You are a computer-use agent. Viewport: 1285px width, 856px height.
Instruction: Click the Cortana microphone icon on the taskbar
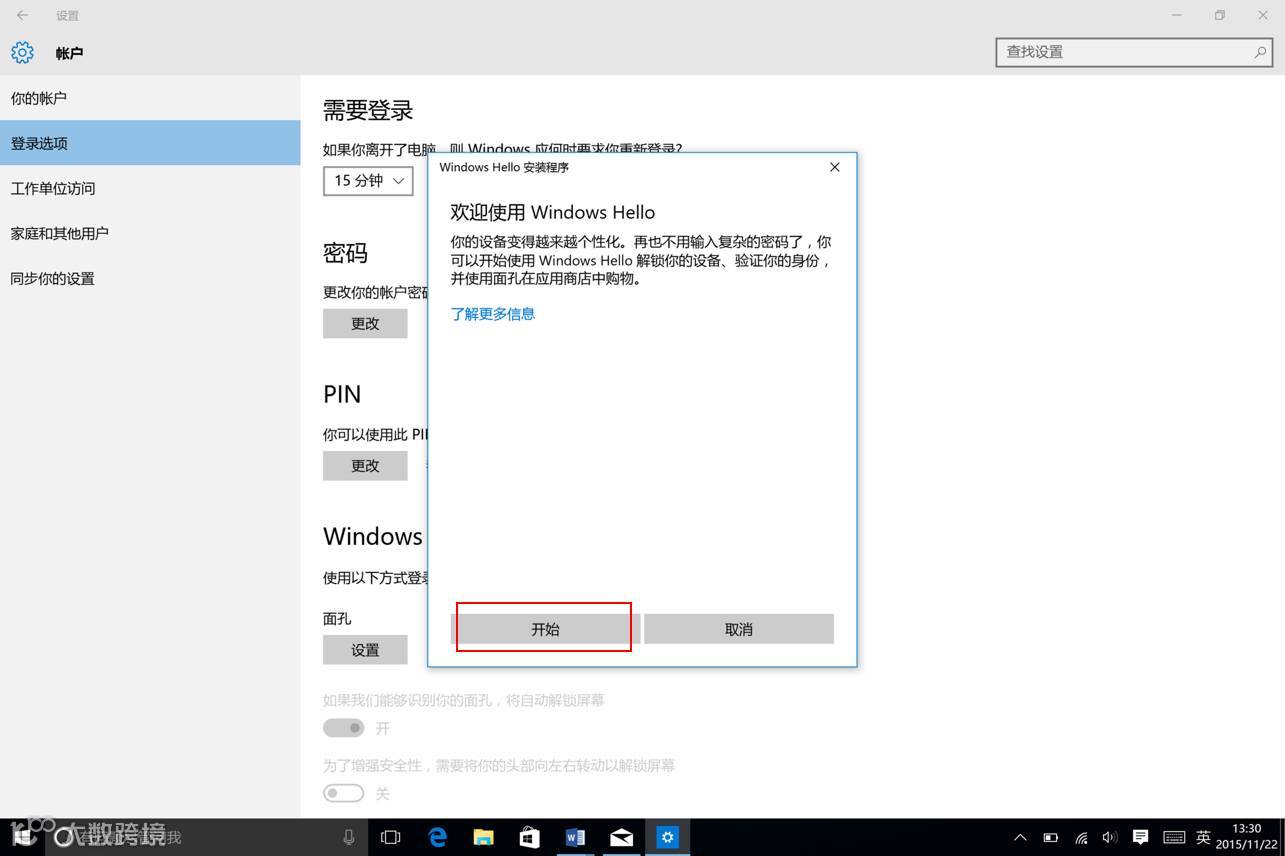pos(349,837)
